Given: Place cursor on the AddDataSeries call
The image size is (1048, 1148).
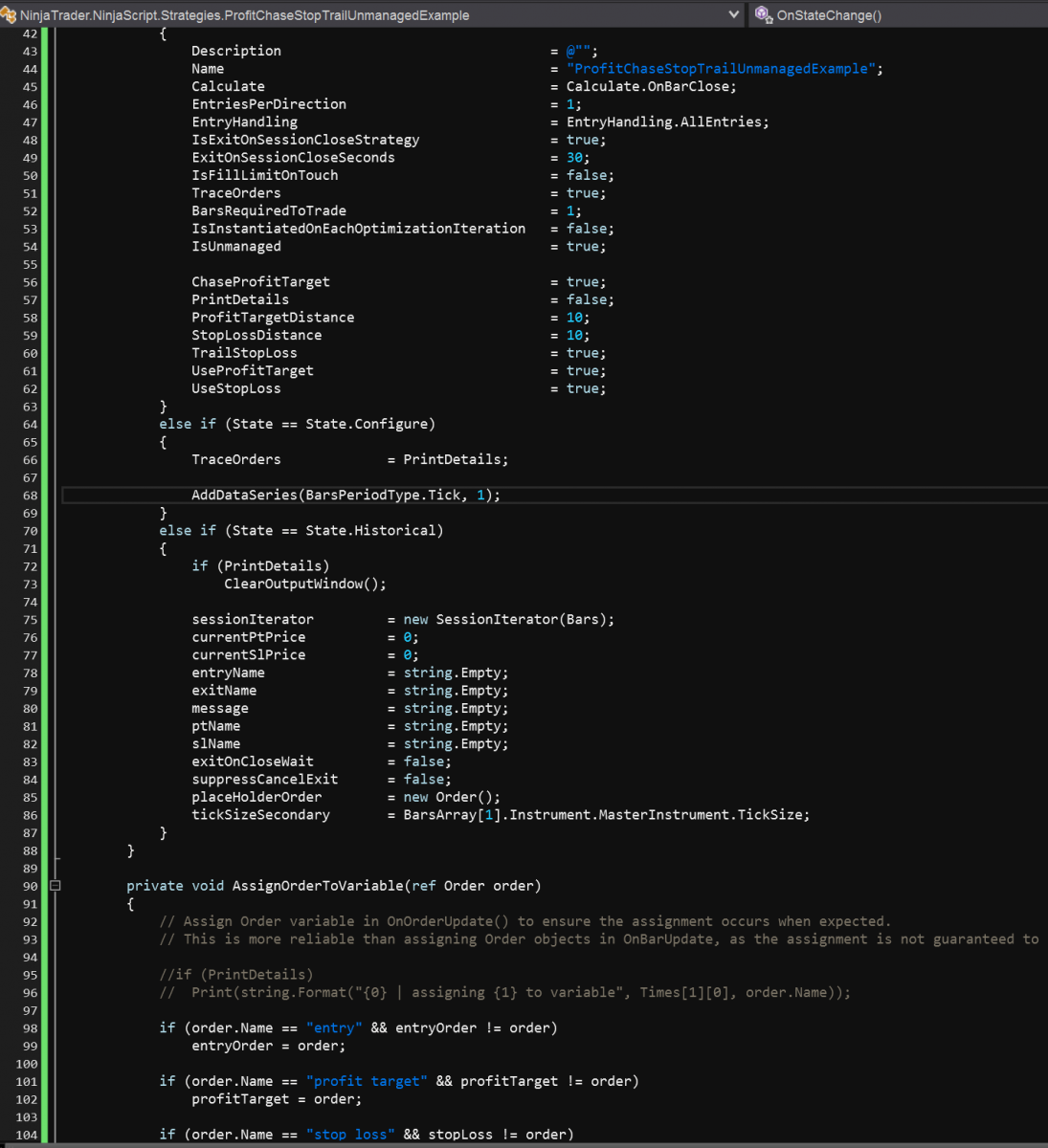Looking at the screenshot, I should coord(287,495).
